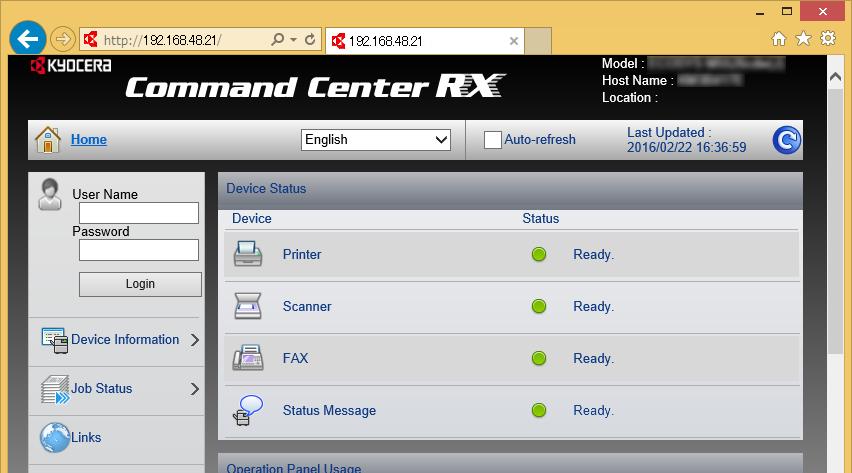Image resolution: width=852 pixels, height=473 pixels.
Task: Click the browser Forward arrow button
Action: (62, 39)
